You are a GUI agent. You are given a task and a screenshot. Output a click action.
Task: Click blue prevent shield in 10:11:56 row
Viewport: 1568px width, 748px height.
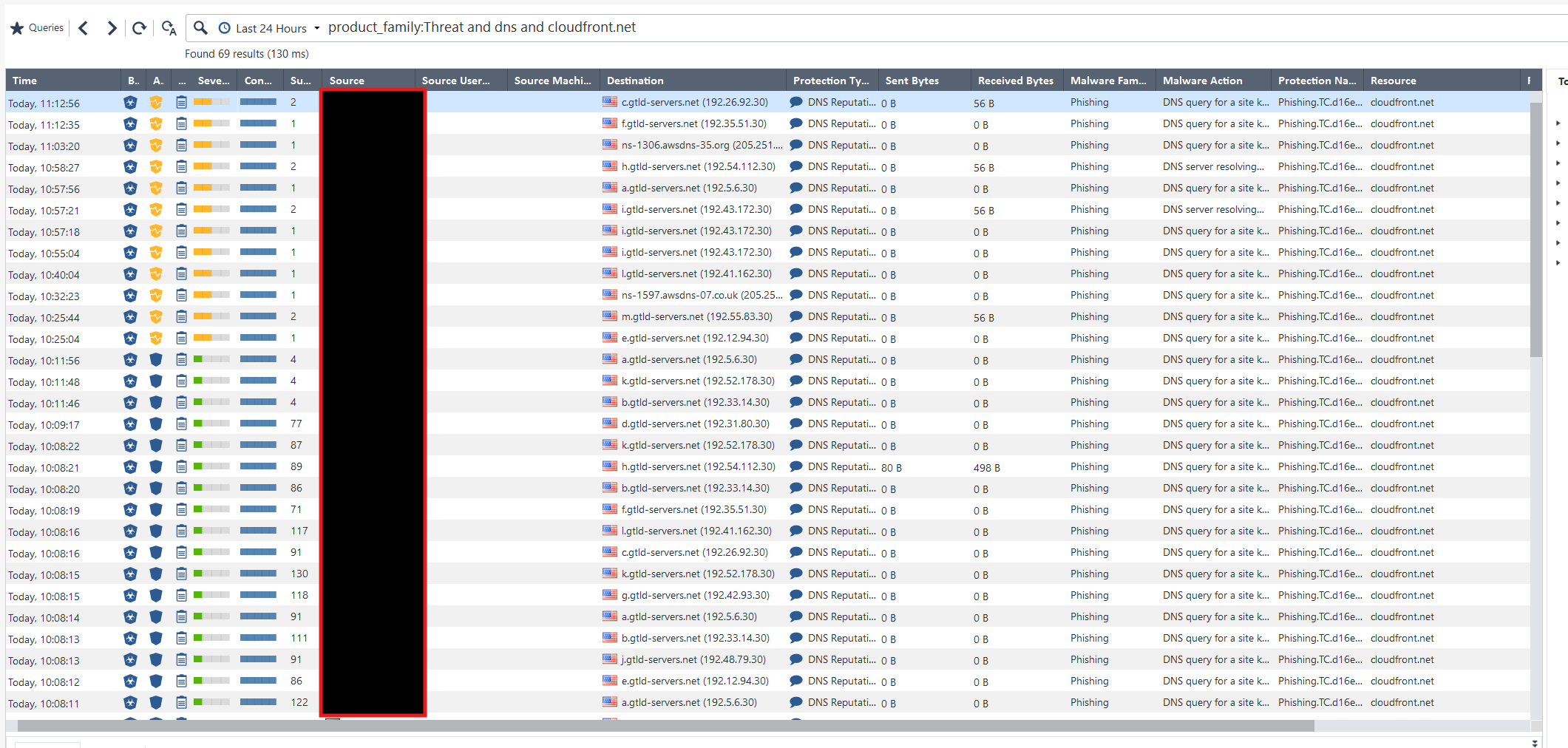[156, 359]
